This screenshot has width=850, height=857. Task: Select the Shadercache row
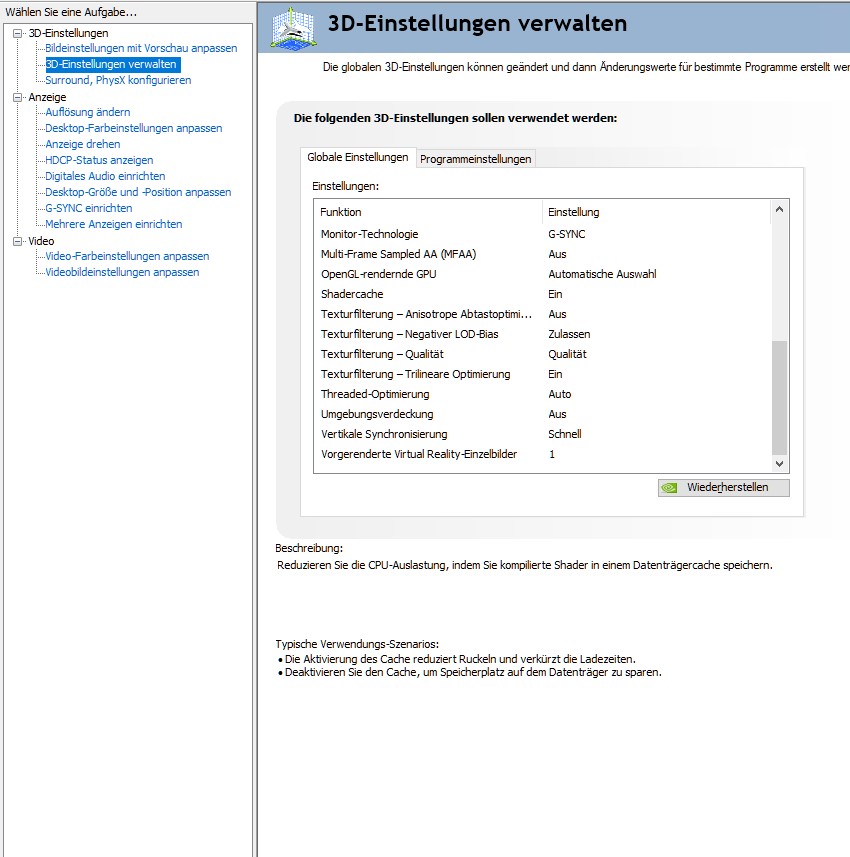[x=543, y=294]
